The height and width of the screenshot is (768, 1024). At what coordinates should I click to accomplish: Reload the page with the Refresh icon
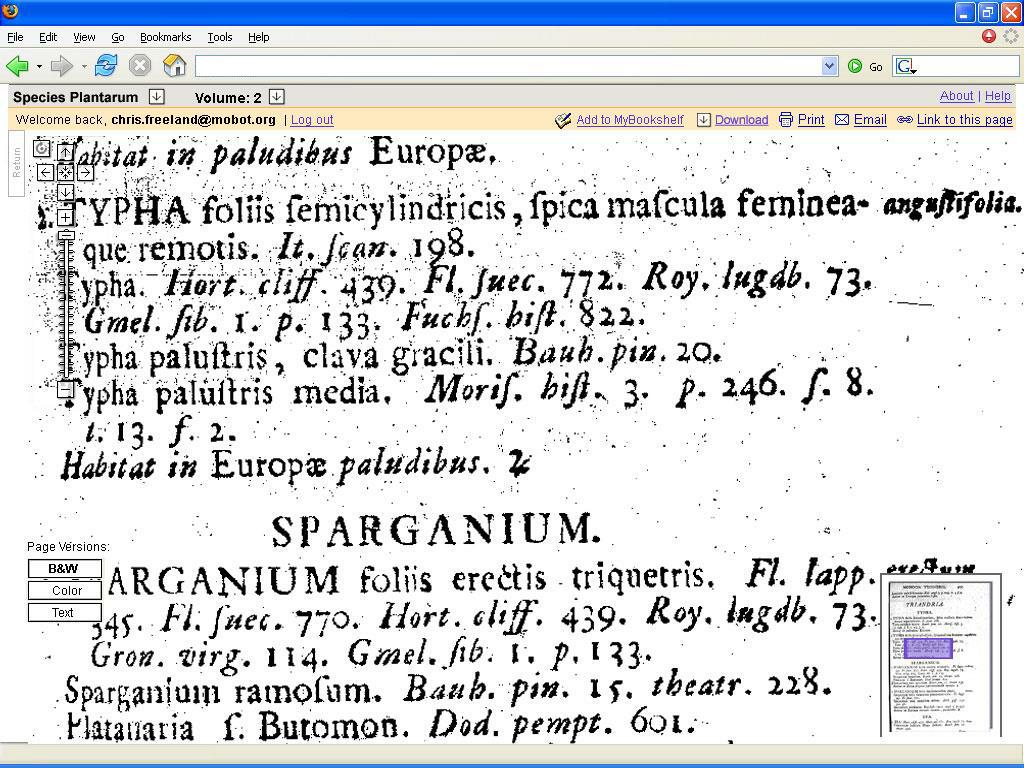106,65
